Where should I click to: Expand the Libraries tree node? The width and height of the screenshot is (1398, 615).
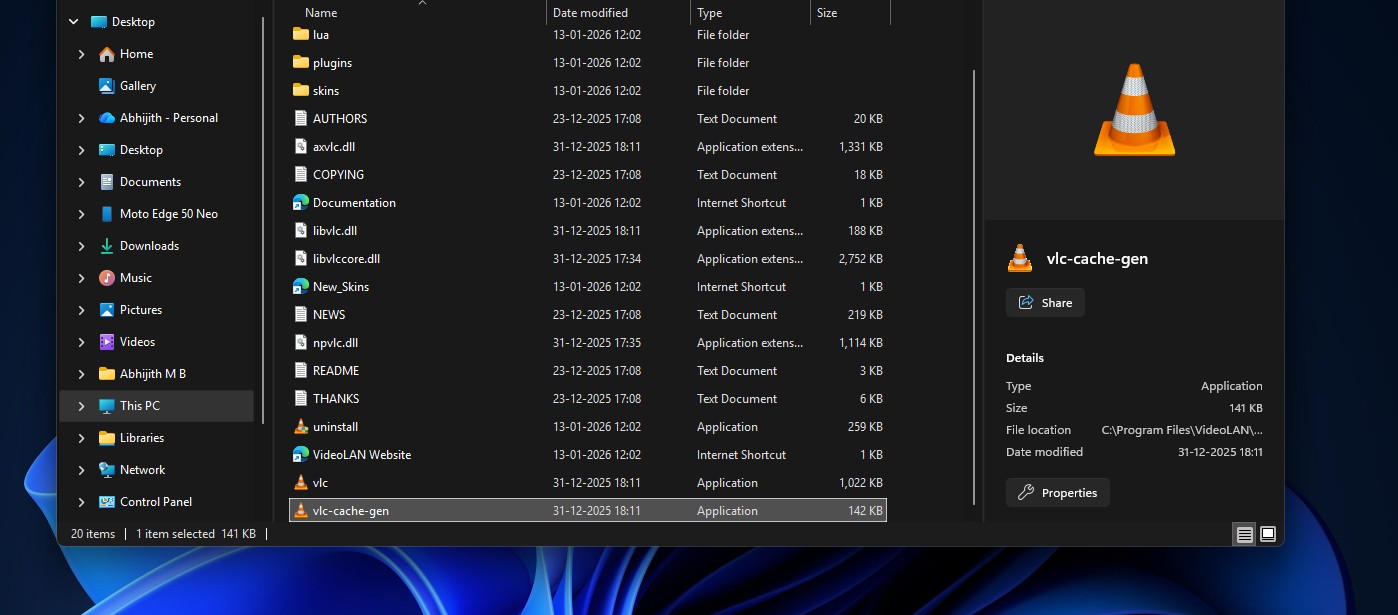(x=81, y=438)
